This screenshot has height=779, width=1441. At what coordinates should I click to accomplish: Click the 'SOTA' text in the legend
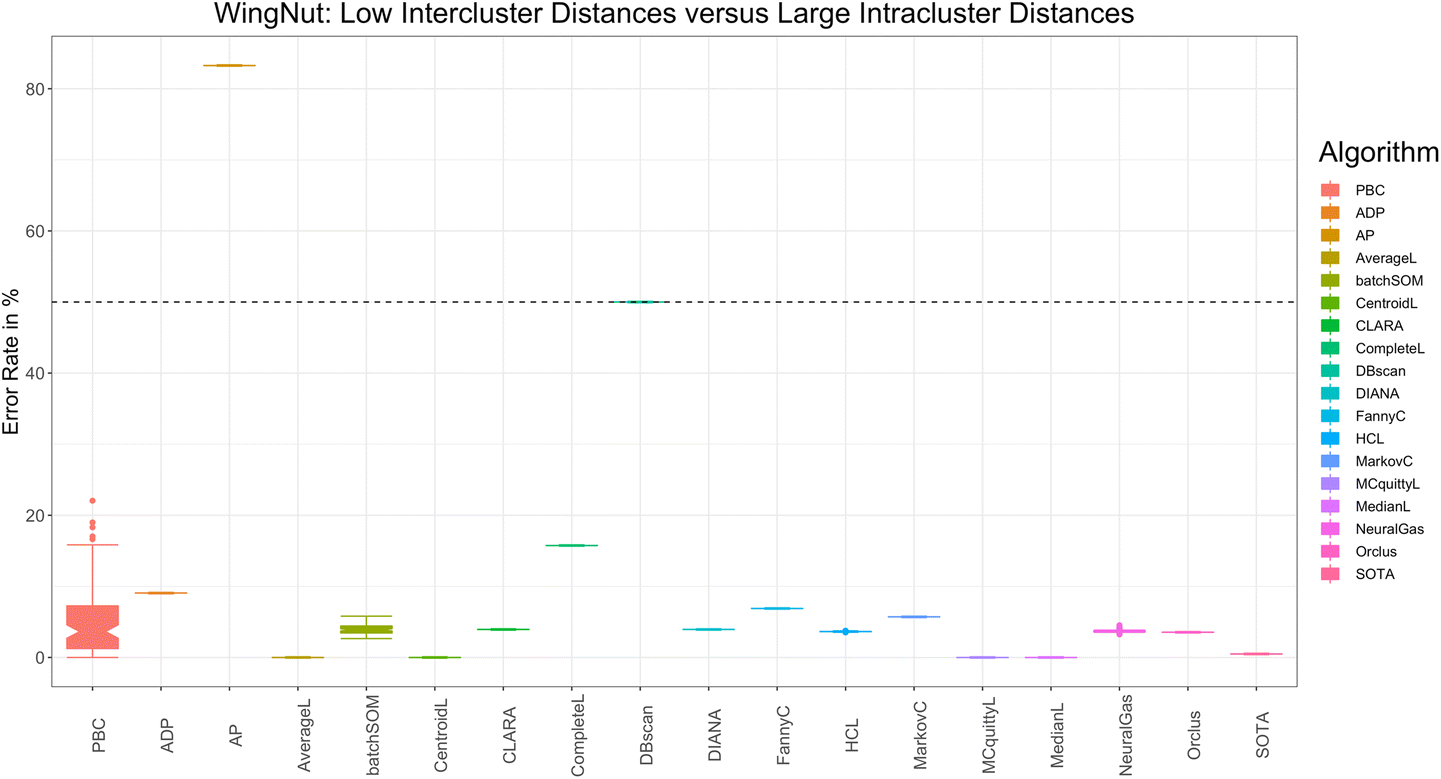(x=1374, y=574)
